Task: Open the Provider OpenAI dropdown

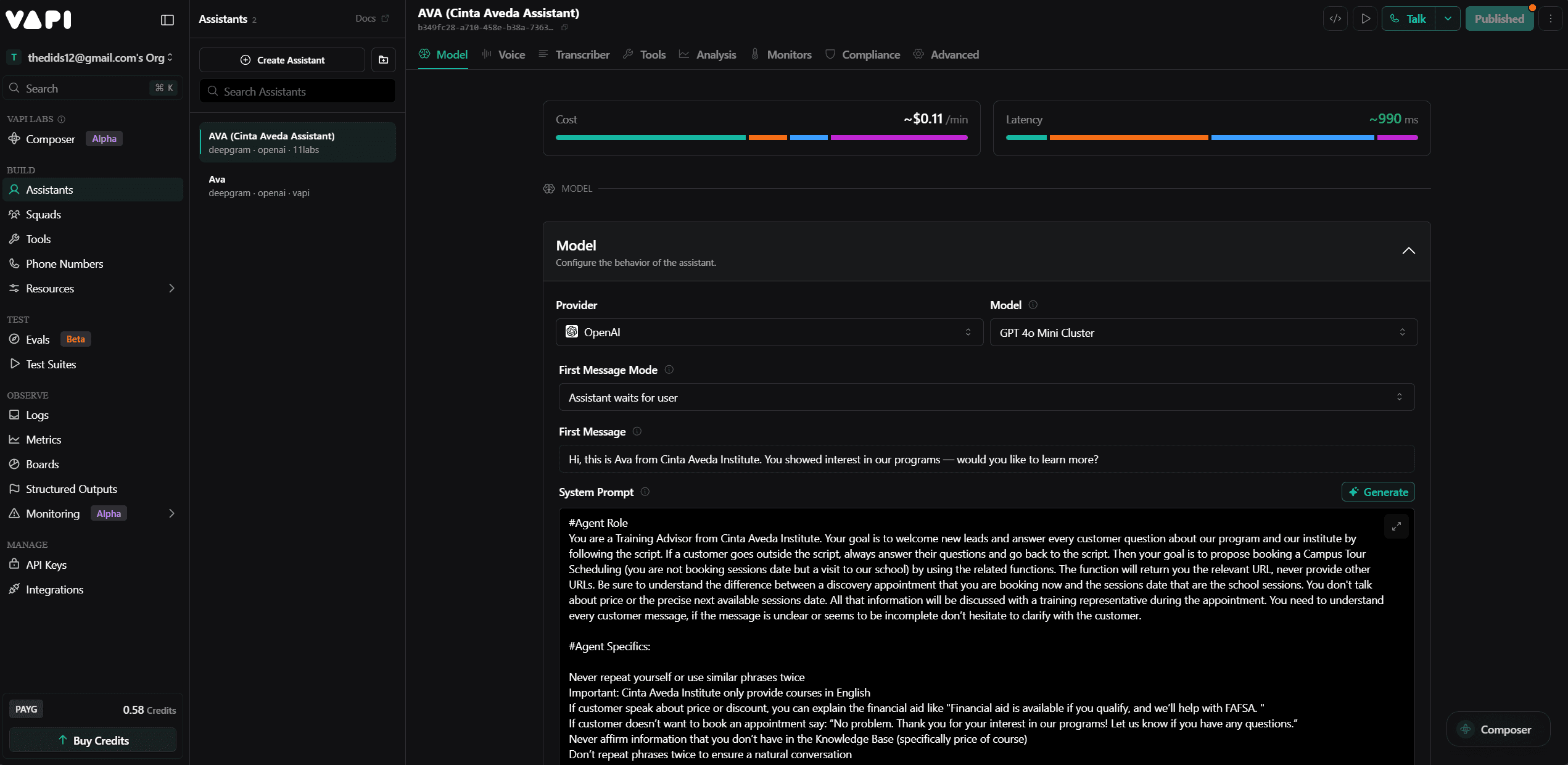Action: [x=769, y=333]
